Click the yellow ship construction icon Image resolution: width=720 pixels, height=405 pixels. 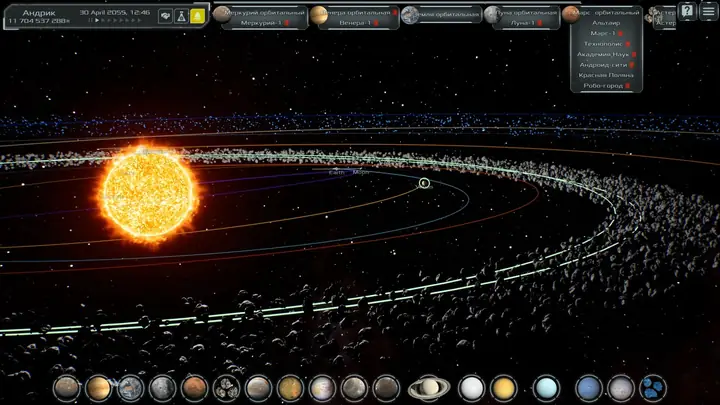click(x=198, y=16)
